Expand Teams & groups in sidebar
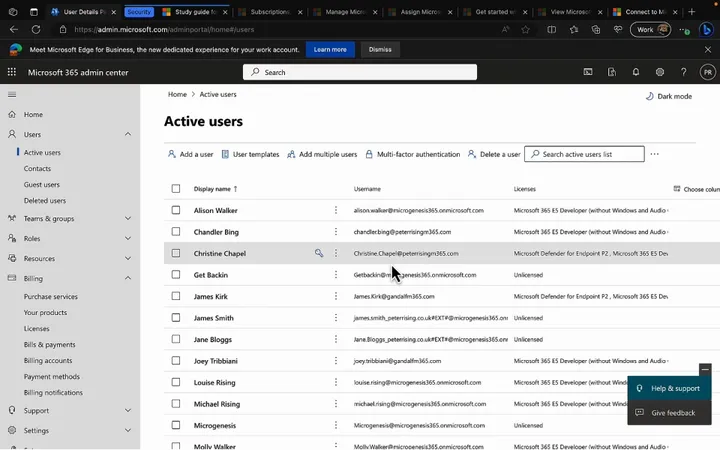720x450 pixels. click(x=128, y=219)
